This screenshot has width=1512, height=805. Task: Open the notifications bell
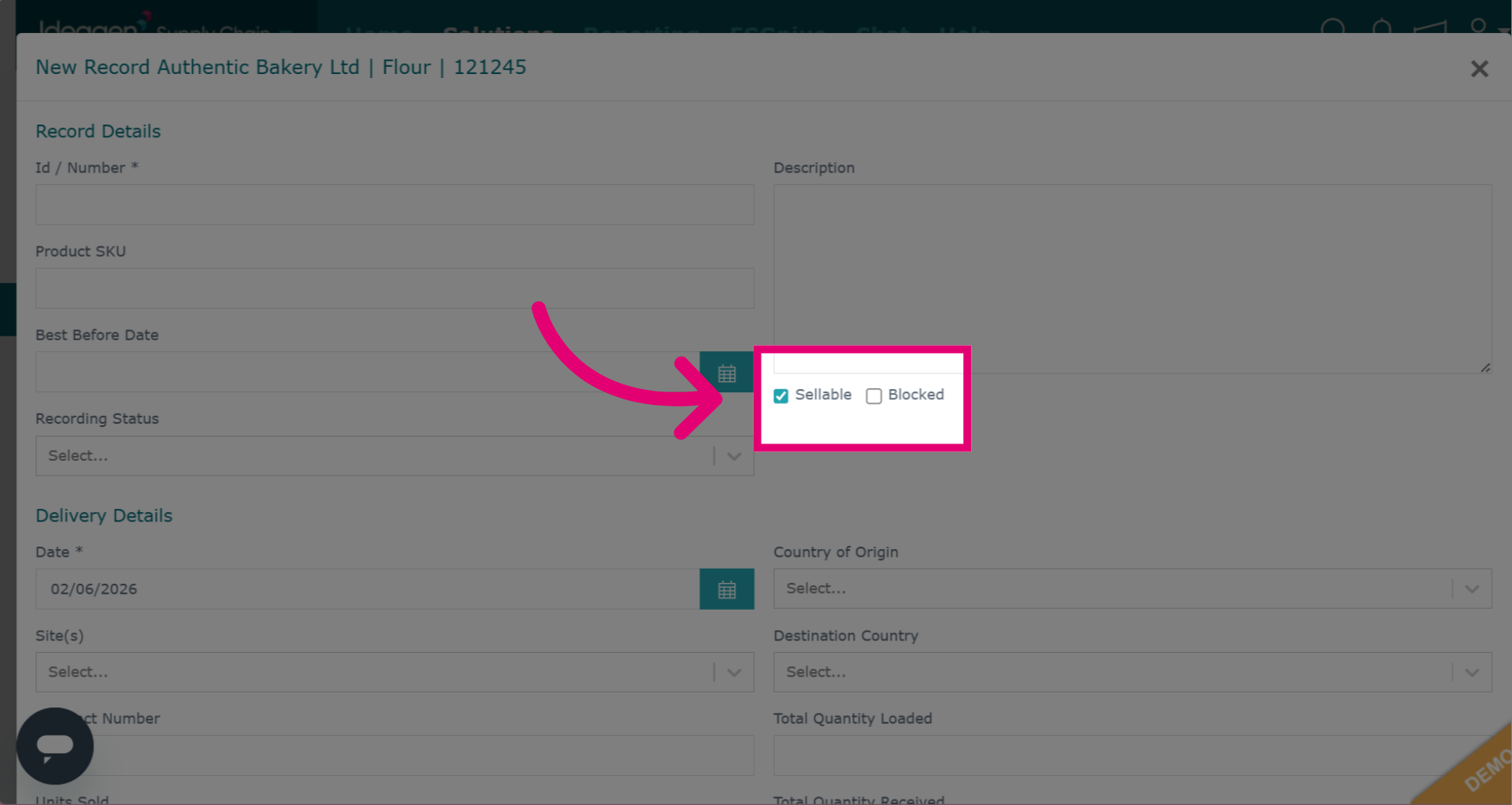point(1381,29)
